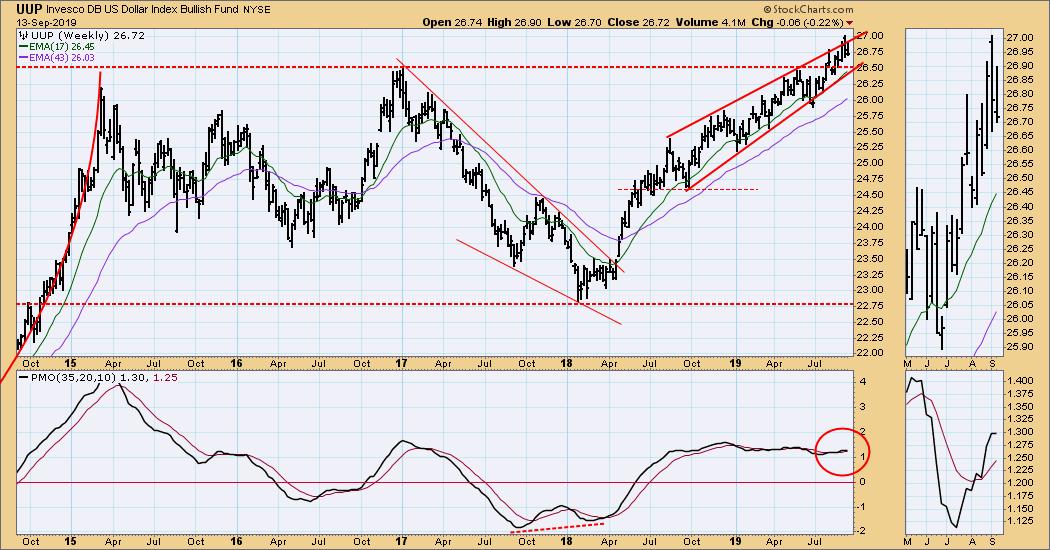Screen dimensions: 1050x550
Task: Select the 'High 26.90' value
Action: click(x=512, y=22)
